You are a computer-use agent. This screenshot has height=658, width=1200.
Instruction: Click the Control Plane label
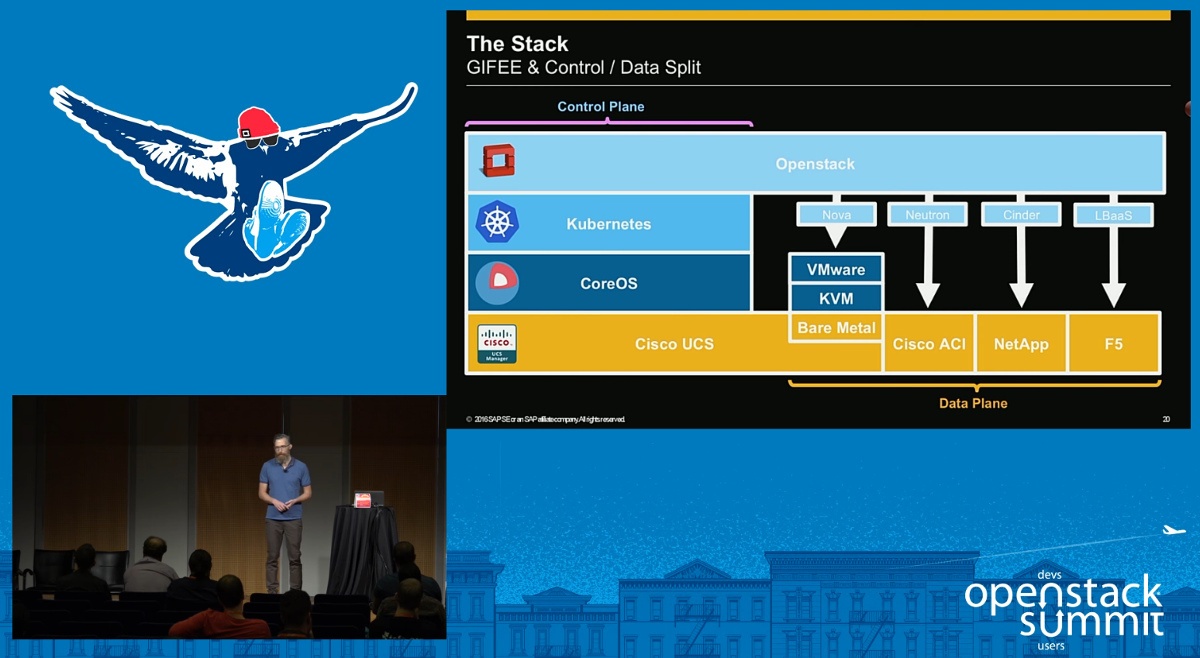(601, 107)
